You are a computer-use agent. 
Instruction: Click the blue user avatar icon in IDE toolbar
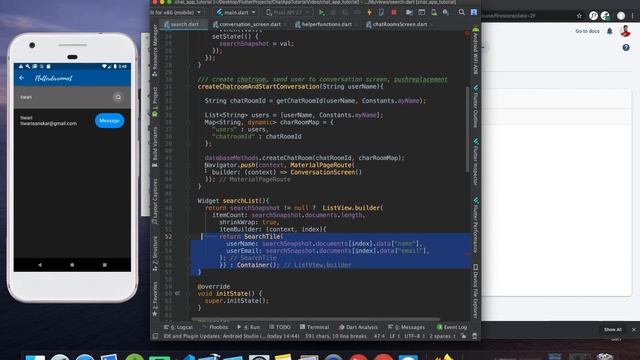[x=474, y=13]
